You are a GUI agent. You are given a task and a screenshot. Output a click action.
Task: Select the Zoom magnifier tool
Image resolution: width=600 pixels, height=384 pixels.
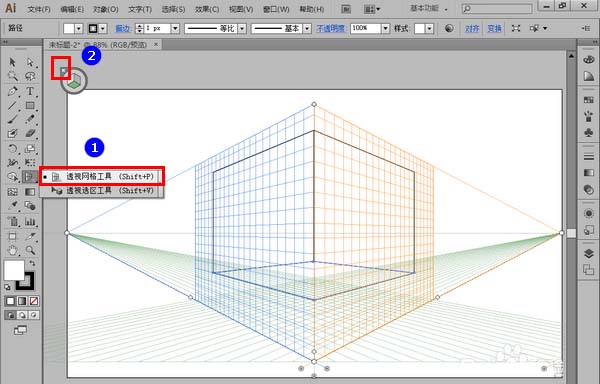point(30,251)
